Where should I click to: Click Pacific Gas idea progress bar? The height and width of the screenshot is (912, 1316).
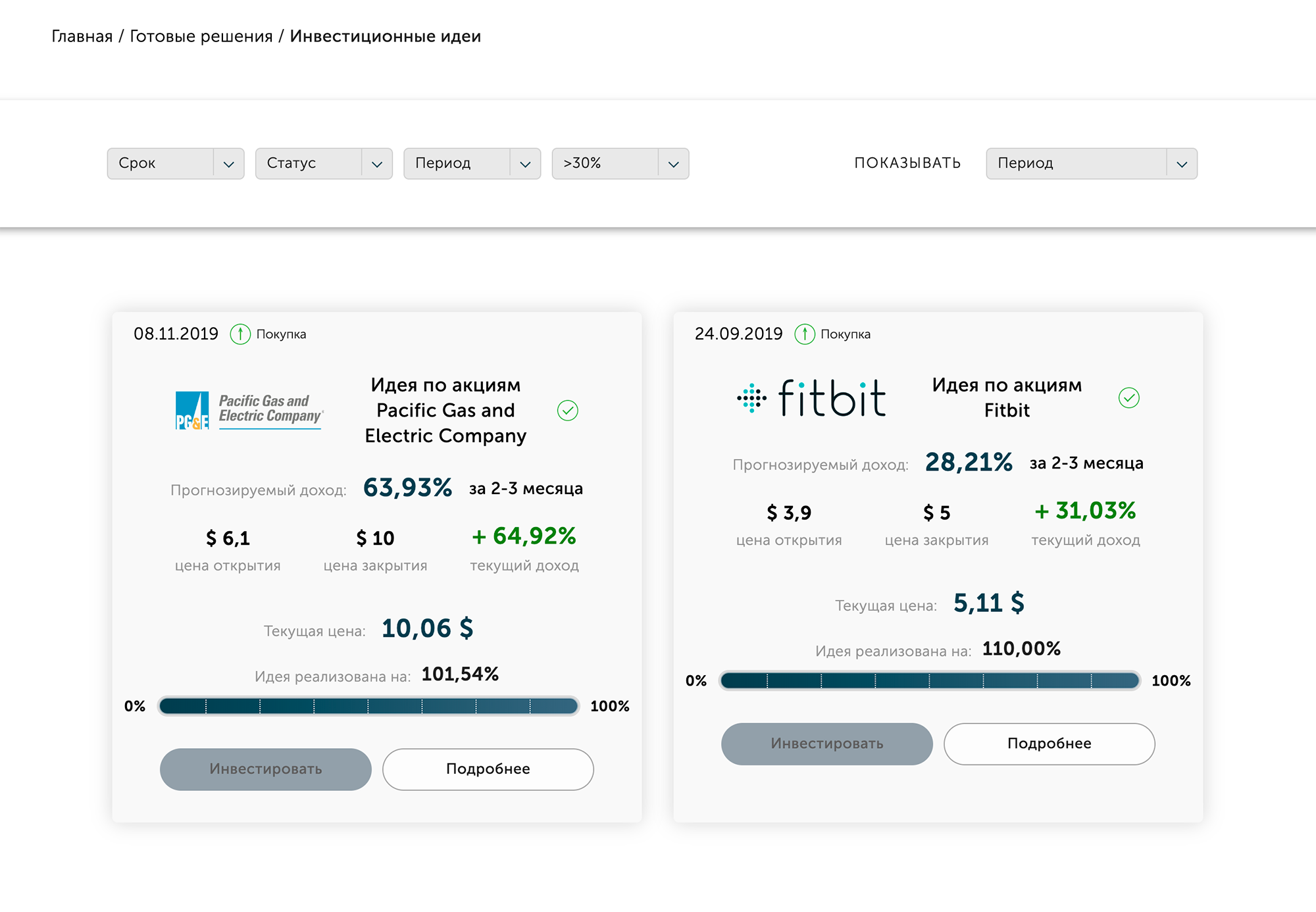(368, 706)
